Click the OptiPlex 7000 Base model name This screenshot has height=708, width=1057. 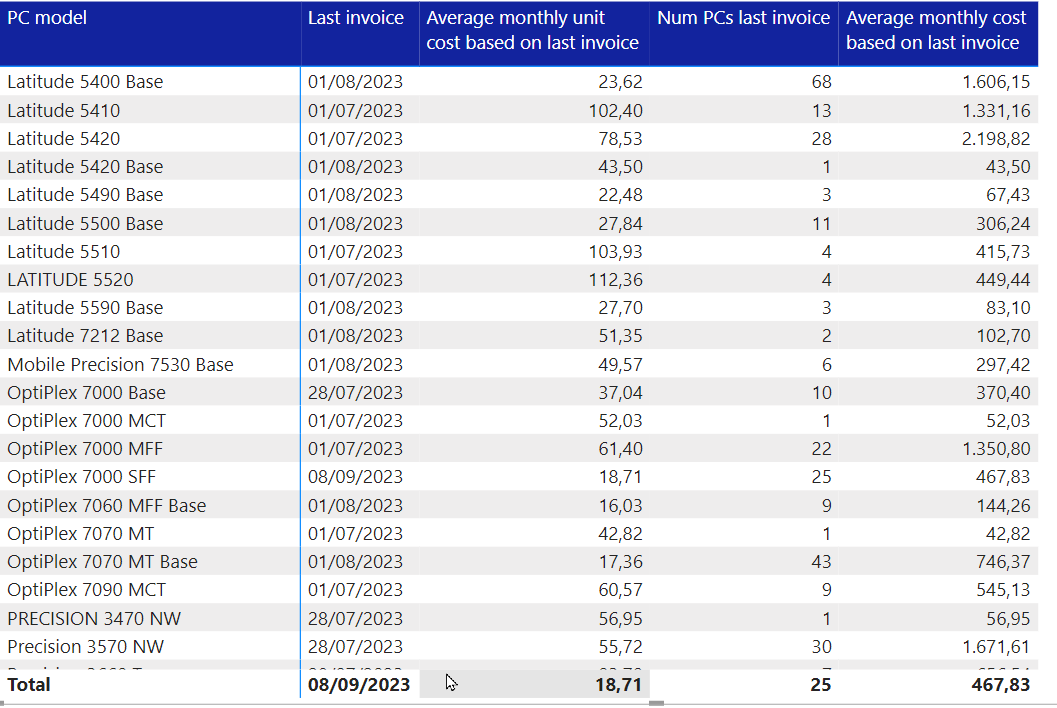(x=87, y=392)
